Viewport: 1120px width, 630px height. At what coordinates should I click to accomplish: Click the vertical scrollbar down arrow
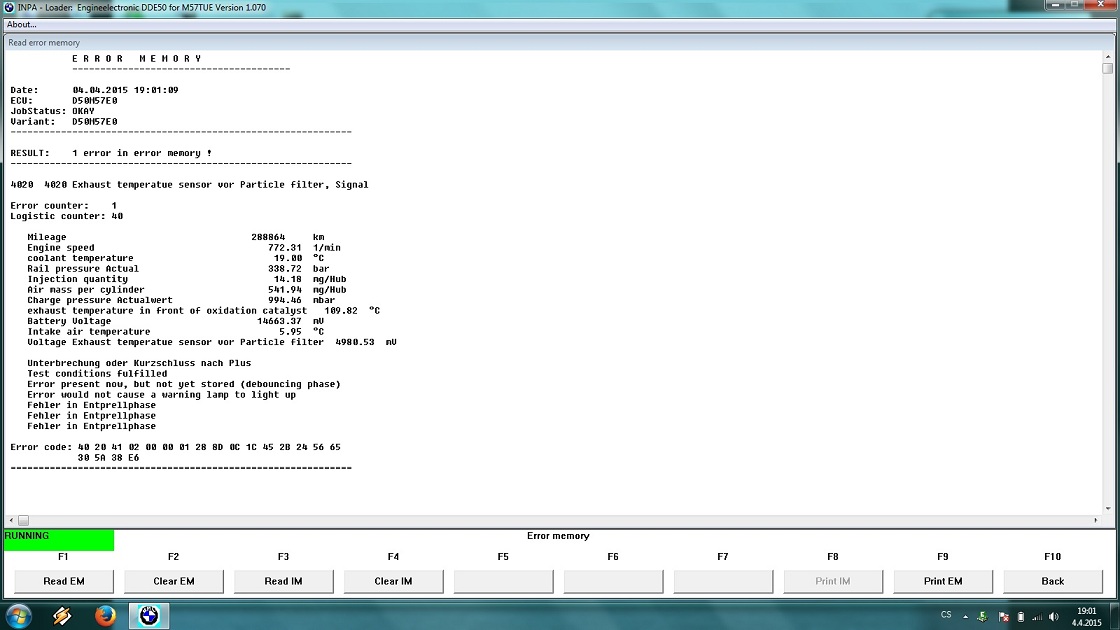pyautogui.click(x=1107, y=509)
